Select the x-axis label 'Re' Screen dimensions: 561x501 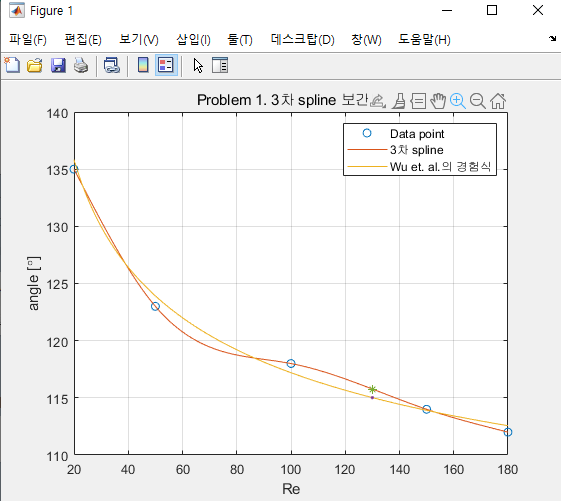(291, 489)
